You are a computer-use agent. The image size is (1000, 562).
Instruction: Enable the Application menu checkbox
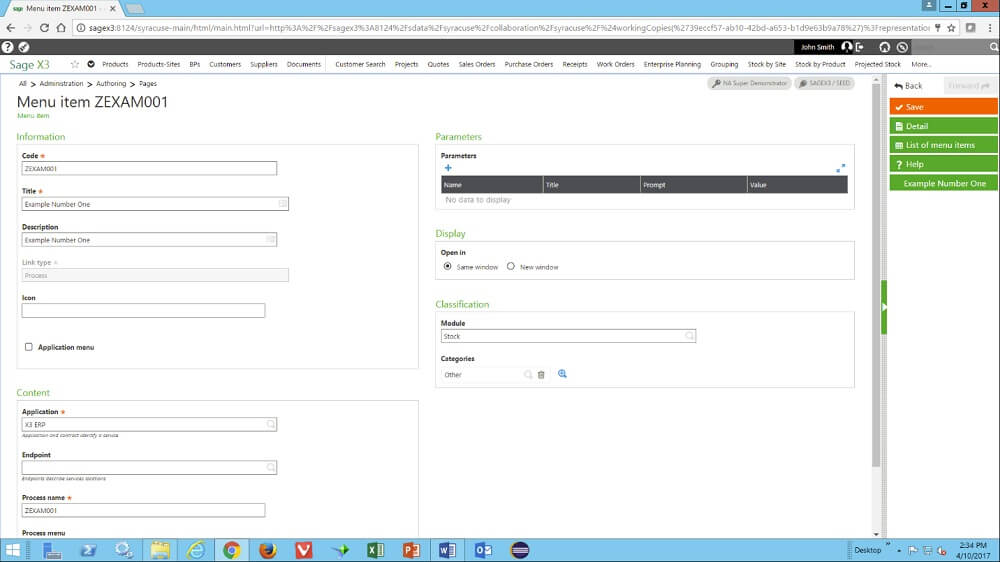29,347
